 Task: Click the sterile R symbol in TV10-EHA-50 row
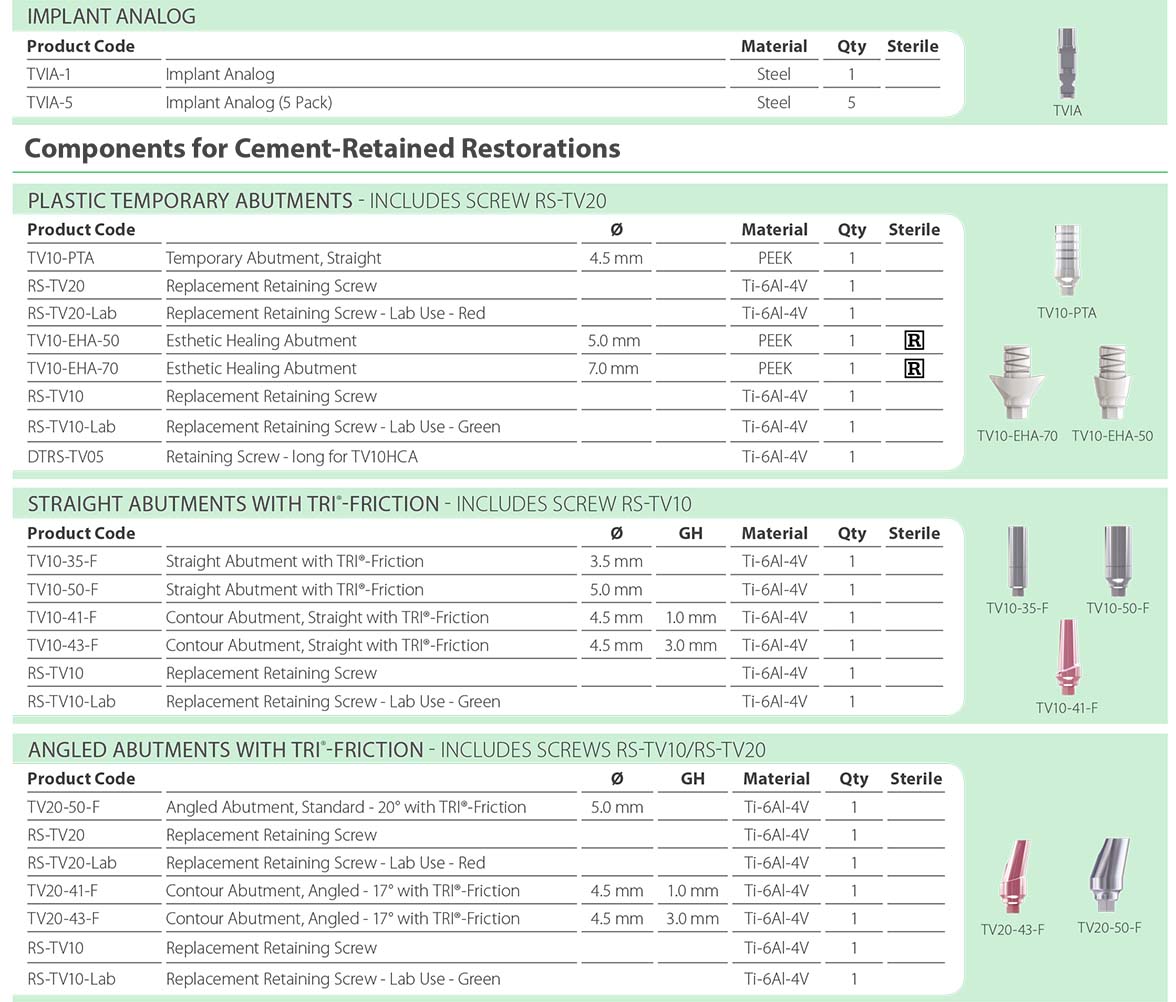click(913, 340)
